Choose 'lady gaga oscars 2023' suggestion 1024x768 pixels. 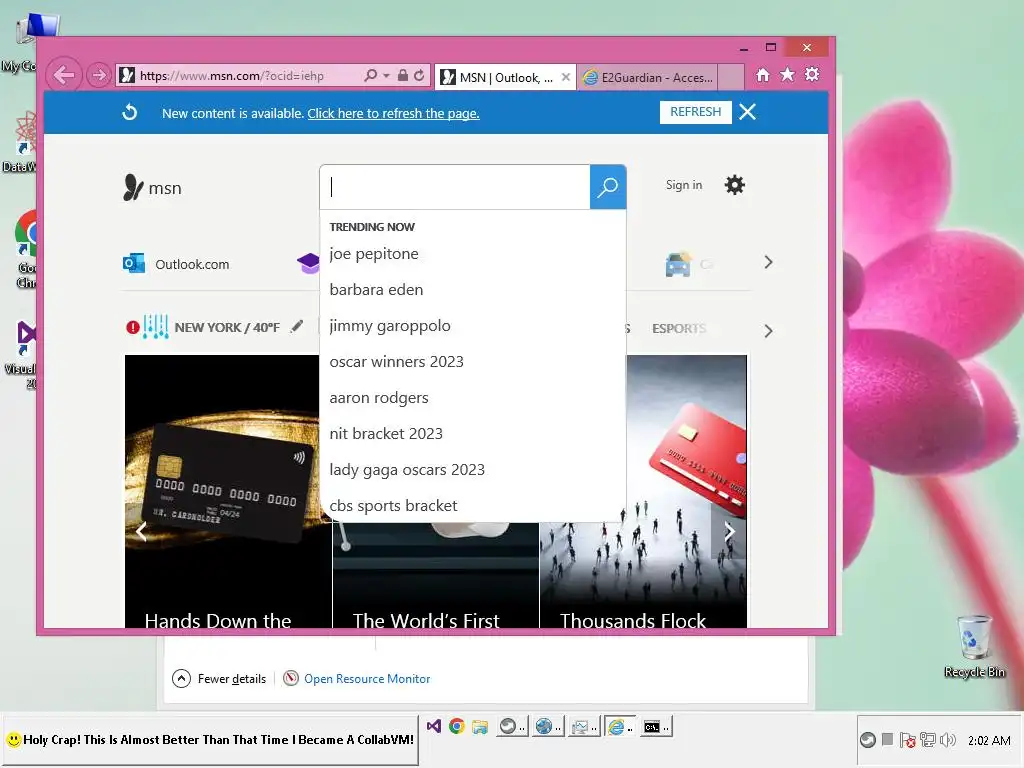coord(407,470)
